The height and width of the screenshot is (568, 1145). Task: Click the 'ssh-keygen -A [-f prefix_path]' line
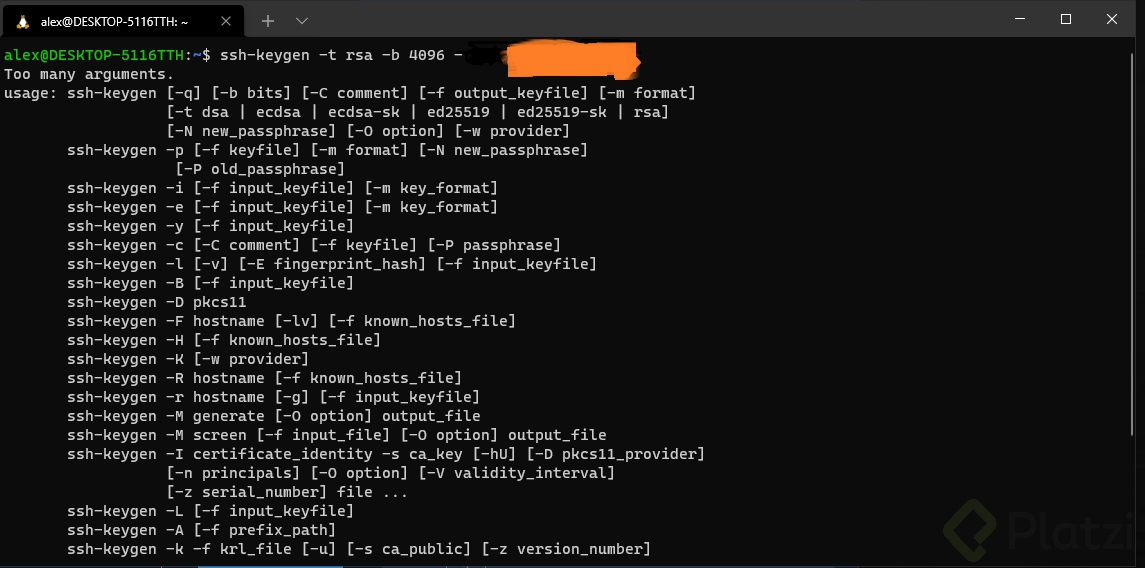coord(202,530)
